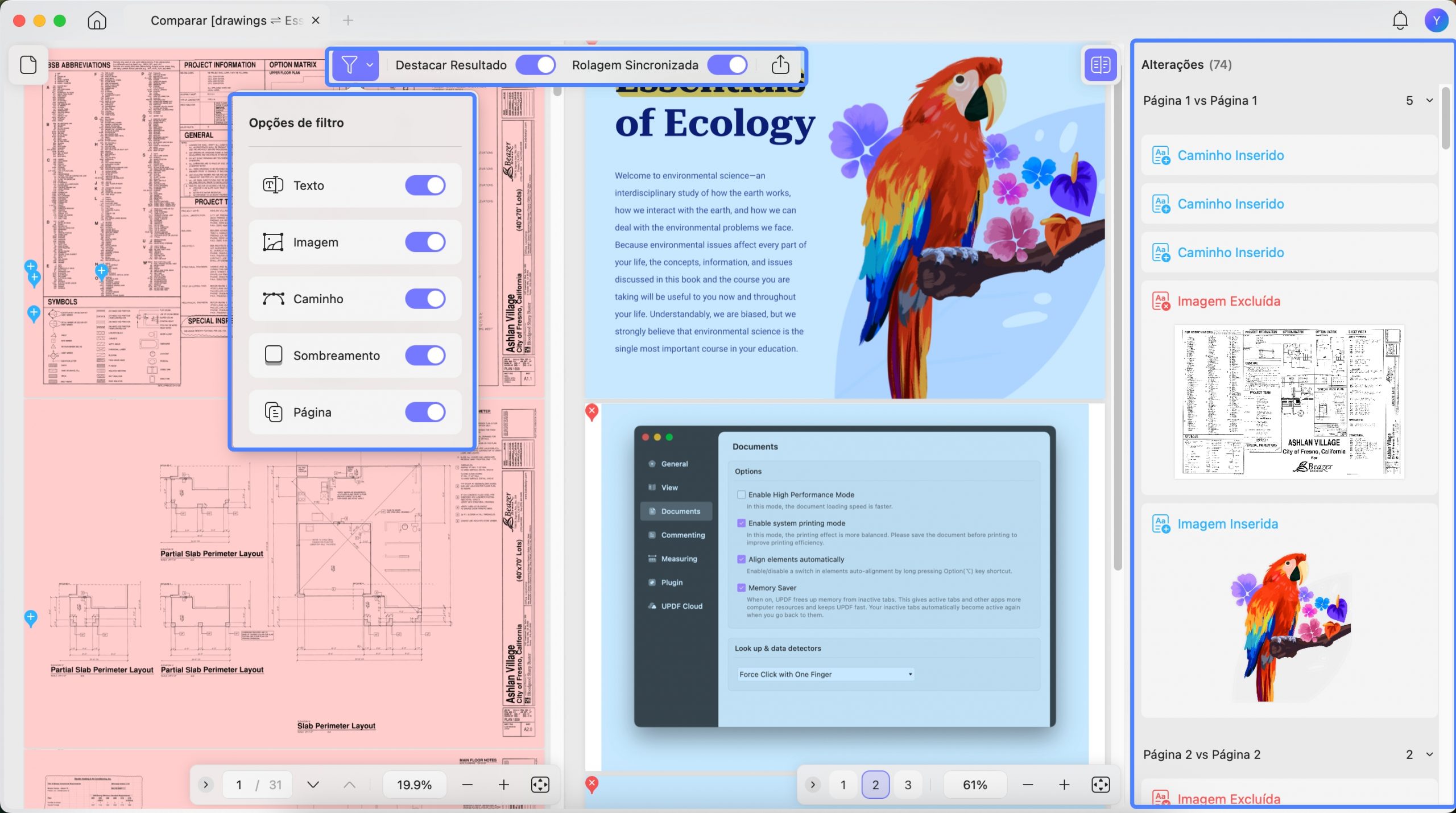Disable the Sombreamento filter switch
The width and height of the screenshot is (1456, 813).
pyautogui.click(x=425, y=356)
